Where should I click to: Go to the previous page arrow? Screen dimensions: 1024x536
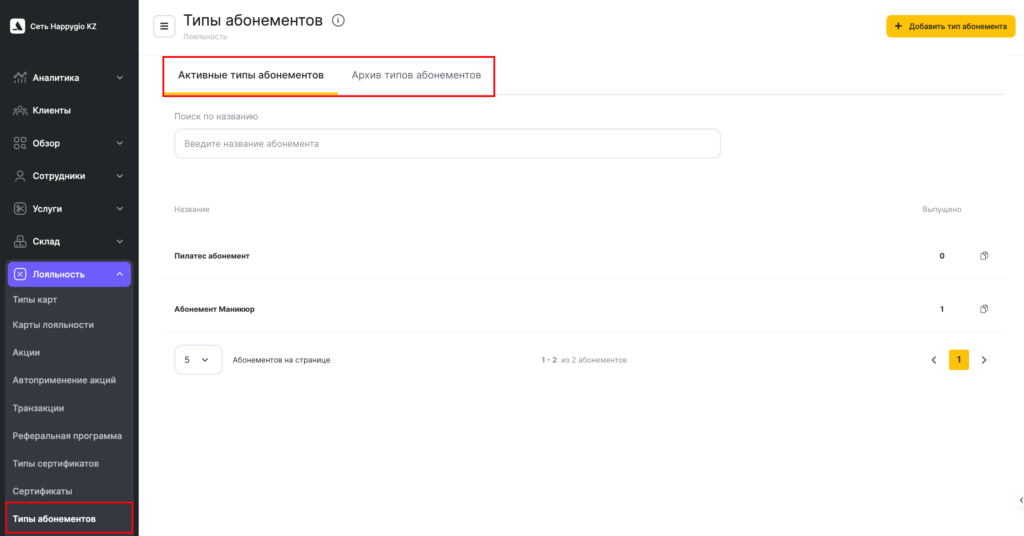(x=934, y=360)
